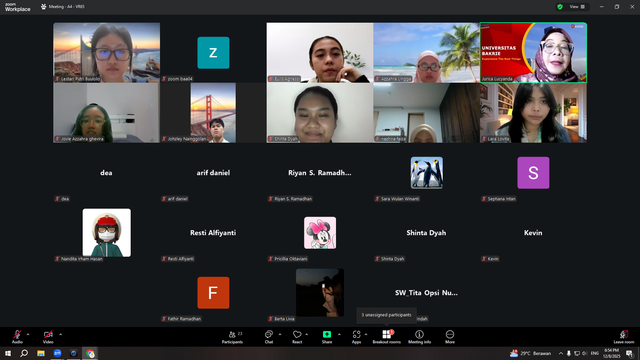Select Azzahra Lingga's beach video tile
640x360 pixels.
coord(427,53)
